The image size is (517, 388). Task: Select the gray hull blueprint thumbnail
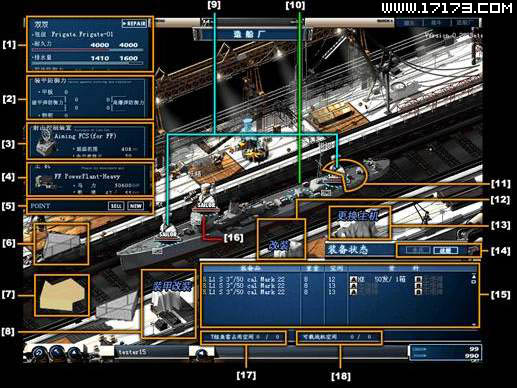point(61,244)
